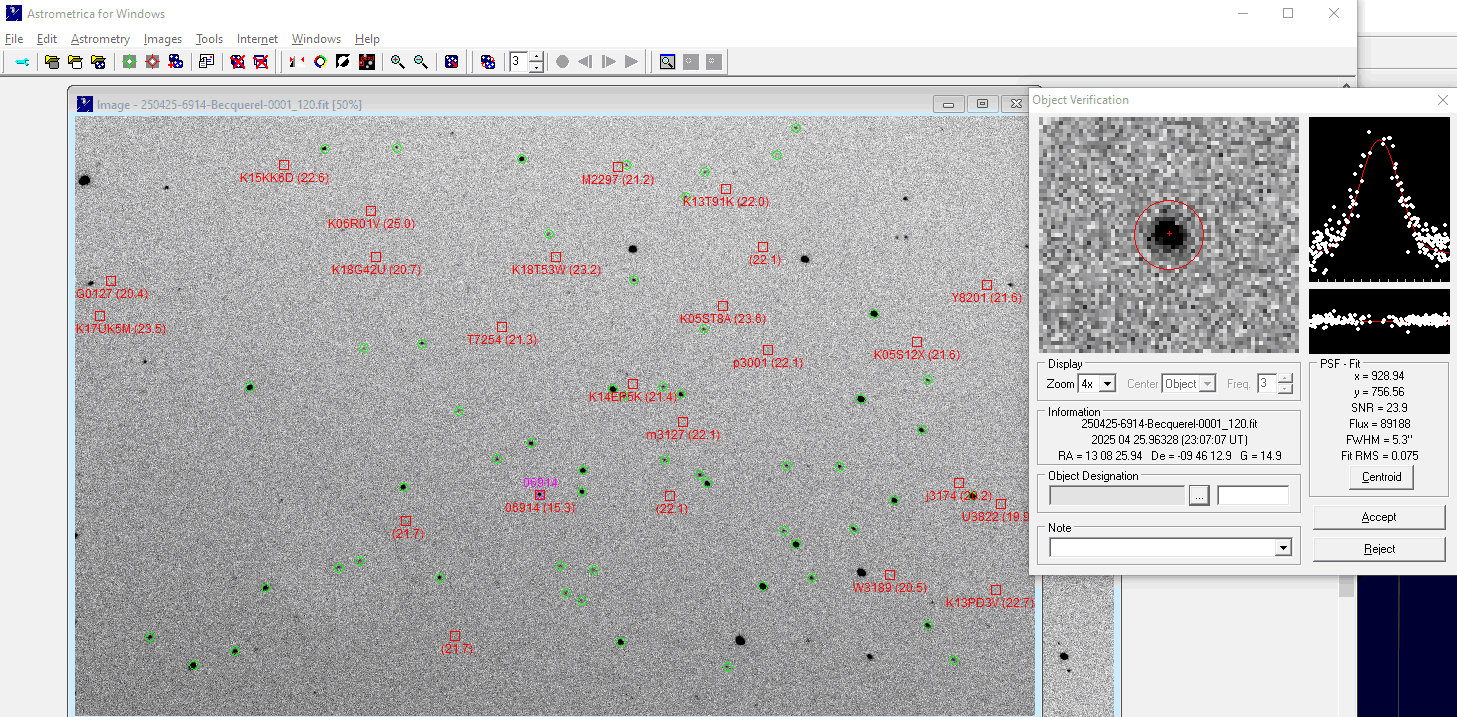Minimize the image window 250425-6914-Becquerel

pos(949,104)
